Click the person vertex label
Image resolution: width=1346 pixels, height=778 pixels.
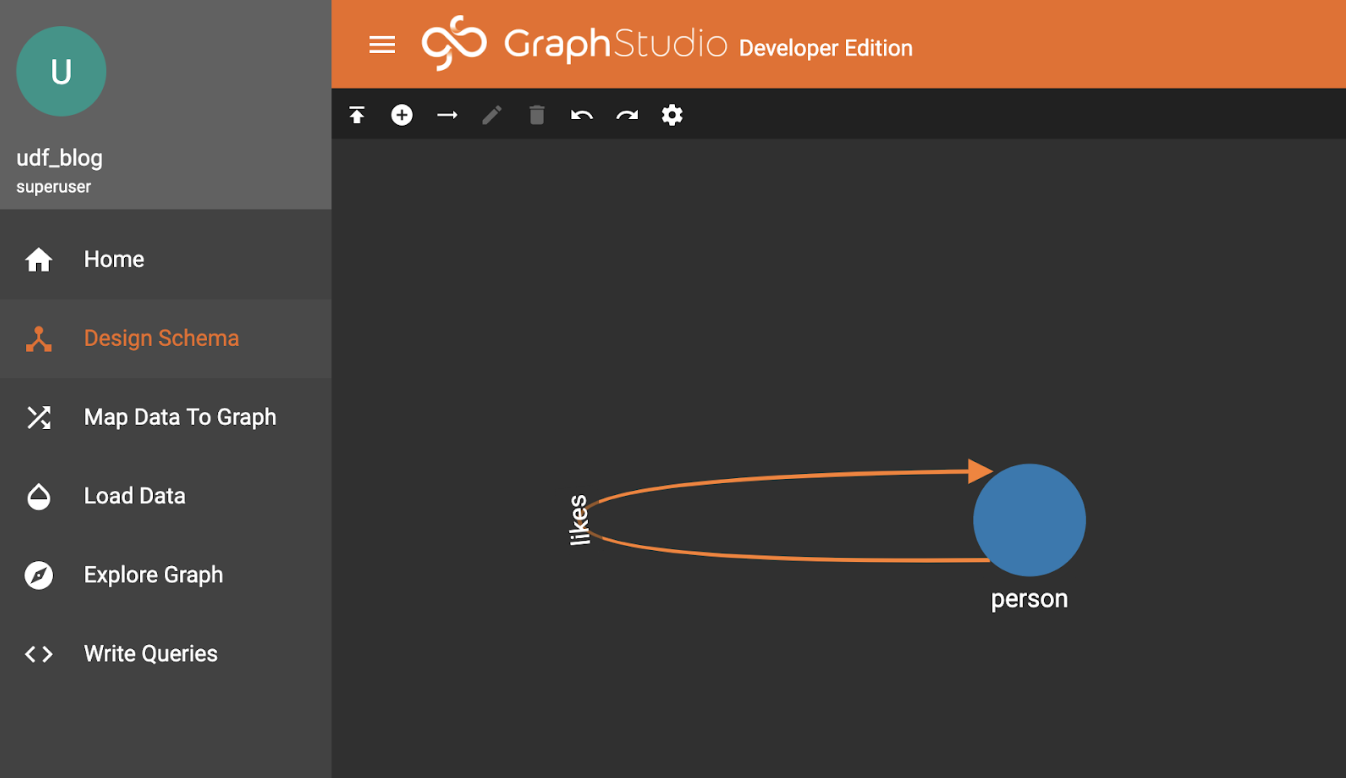[x=1029, y=599]
